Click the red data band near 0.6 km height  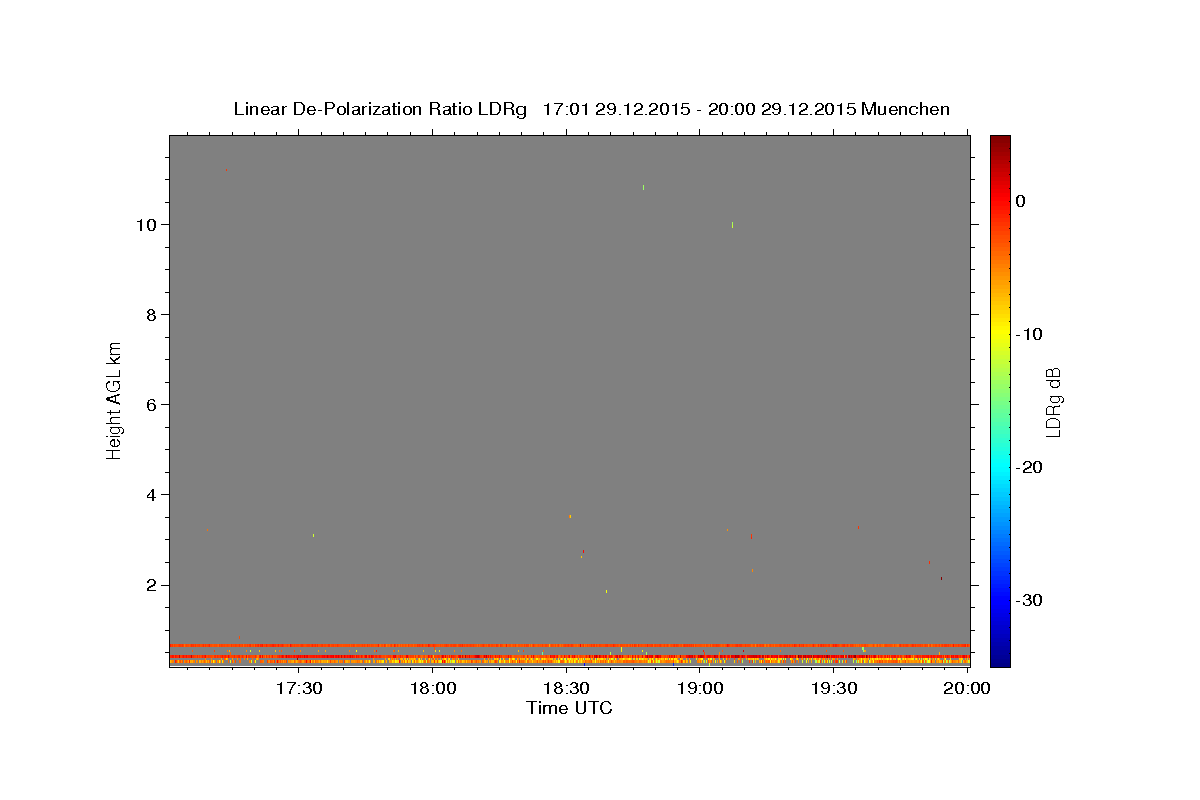click(x=569, y=645)
